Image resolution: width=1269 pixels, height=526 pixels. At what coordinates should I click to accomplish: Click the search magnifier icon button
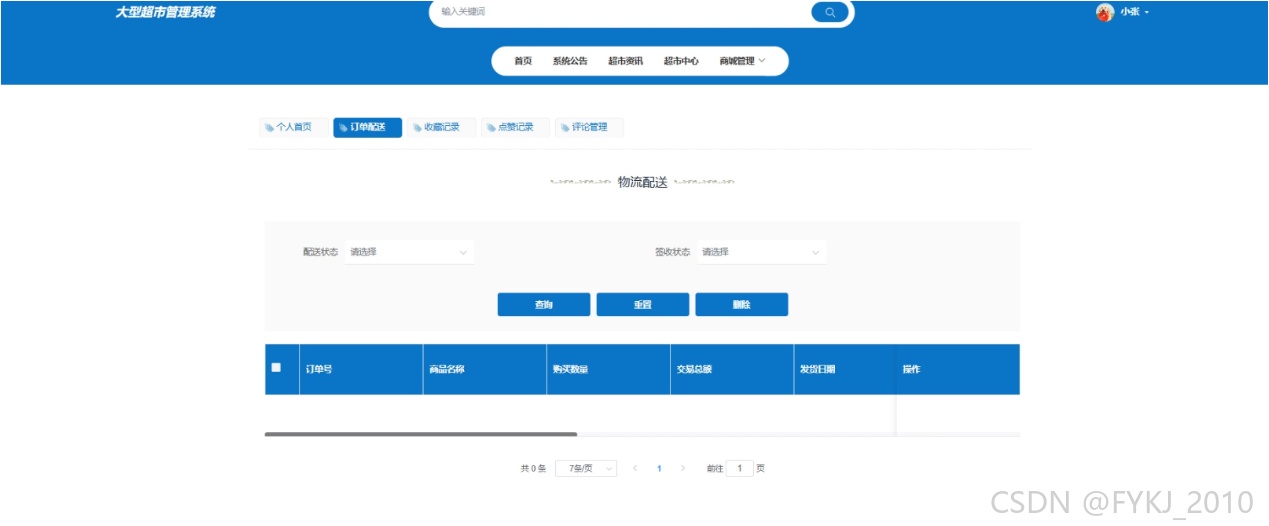tap(830, 12)
